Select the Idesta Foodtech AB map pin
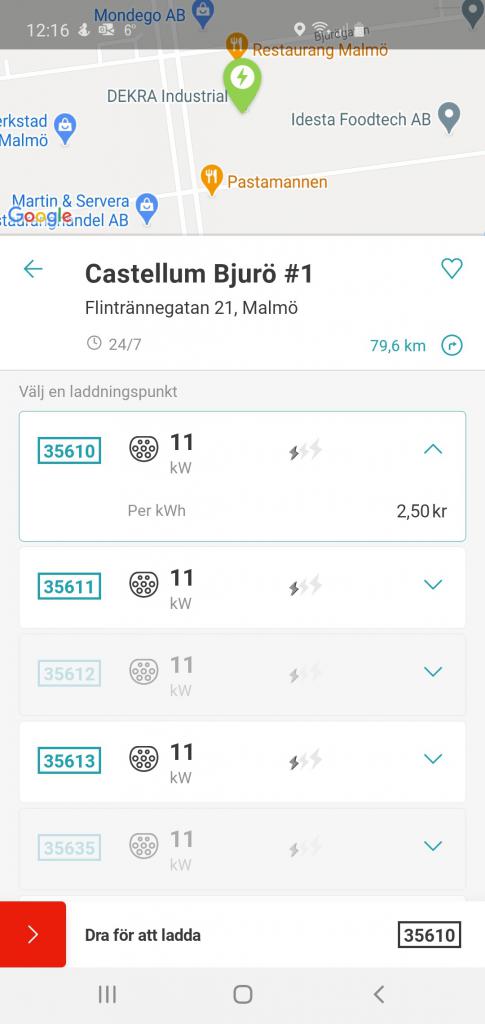485x1024 pixels. (x=448, y=118)
